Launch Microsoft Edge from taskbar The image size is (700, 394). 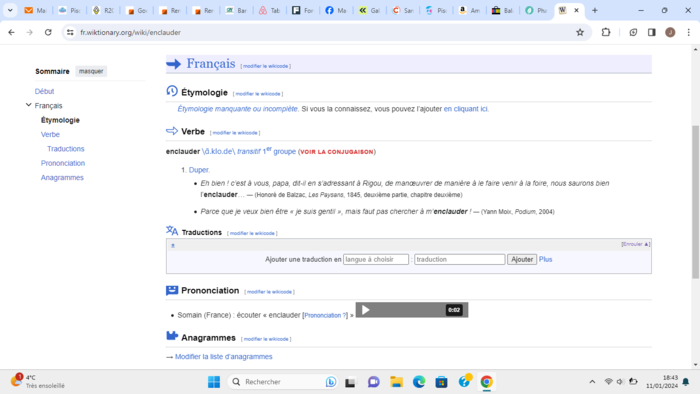[x=419, y=382]
